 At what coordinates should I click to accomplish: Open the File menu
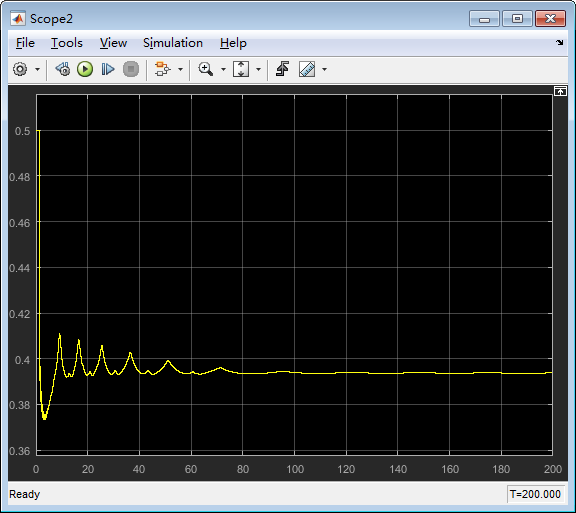click(25, 43)
